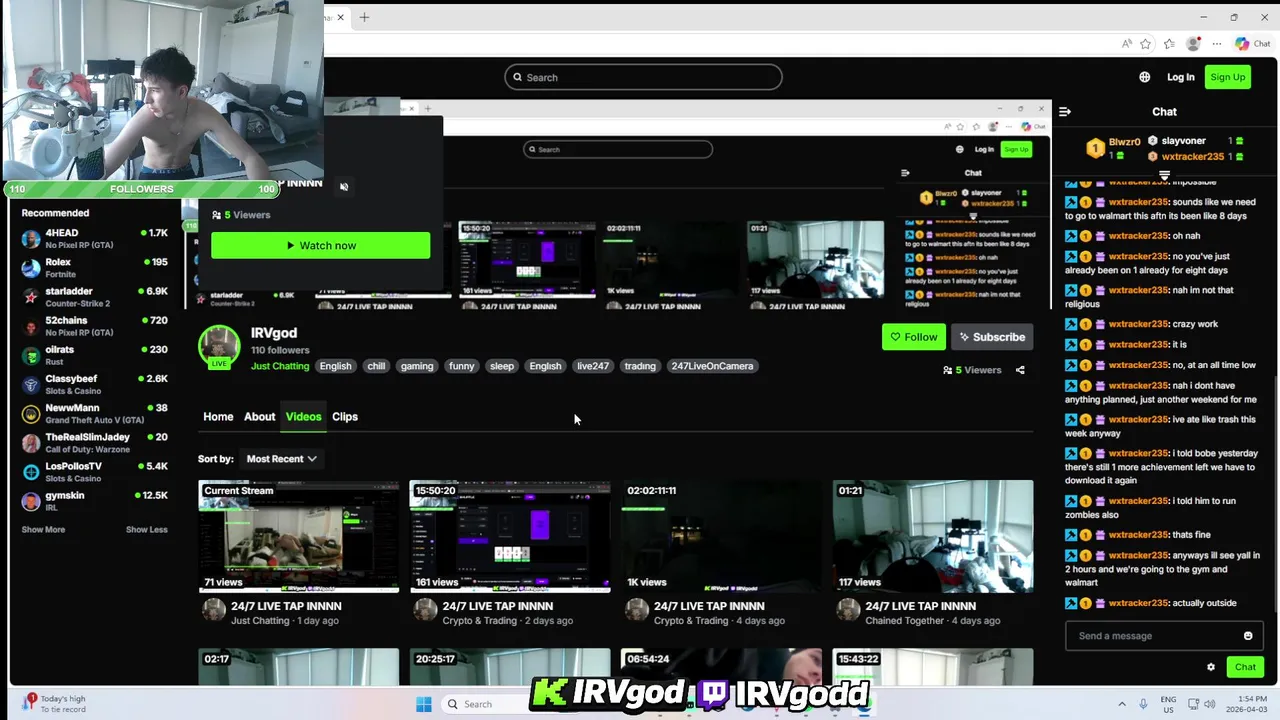The width and height of the screenshot is (1280, 720).
Task: Open the browser profile avatar icon
Action: 1193,44
